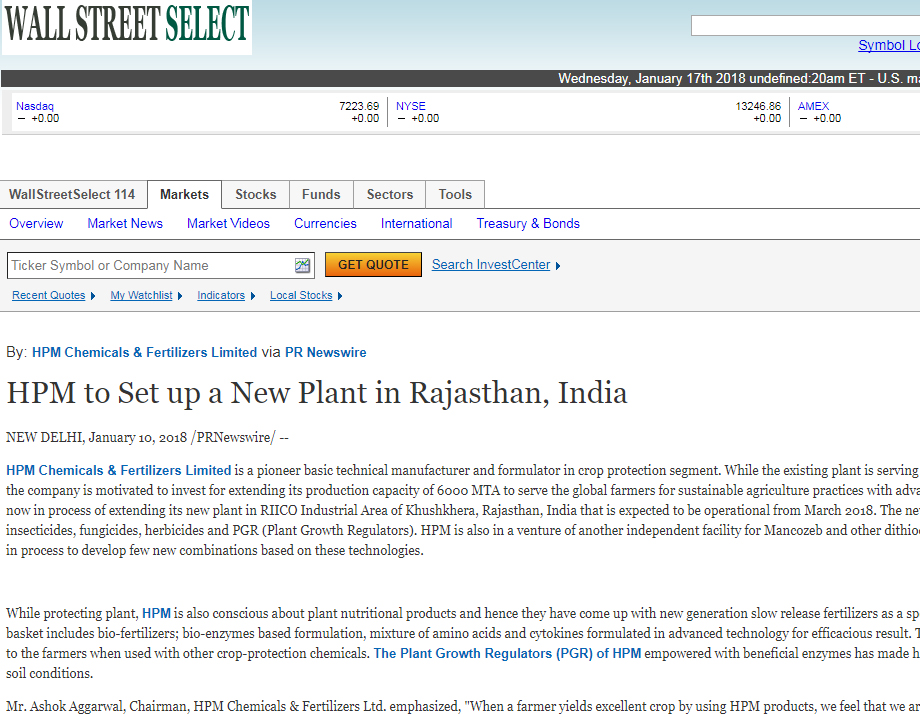Open the PR Newswire source link
920x717 pixels.
click(326, 353)
